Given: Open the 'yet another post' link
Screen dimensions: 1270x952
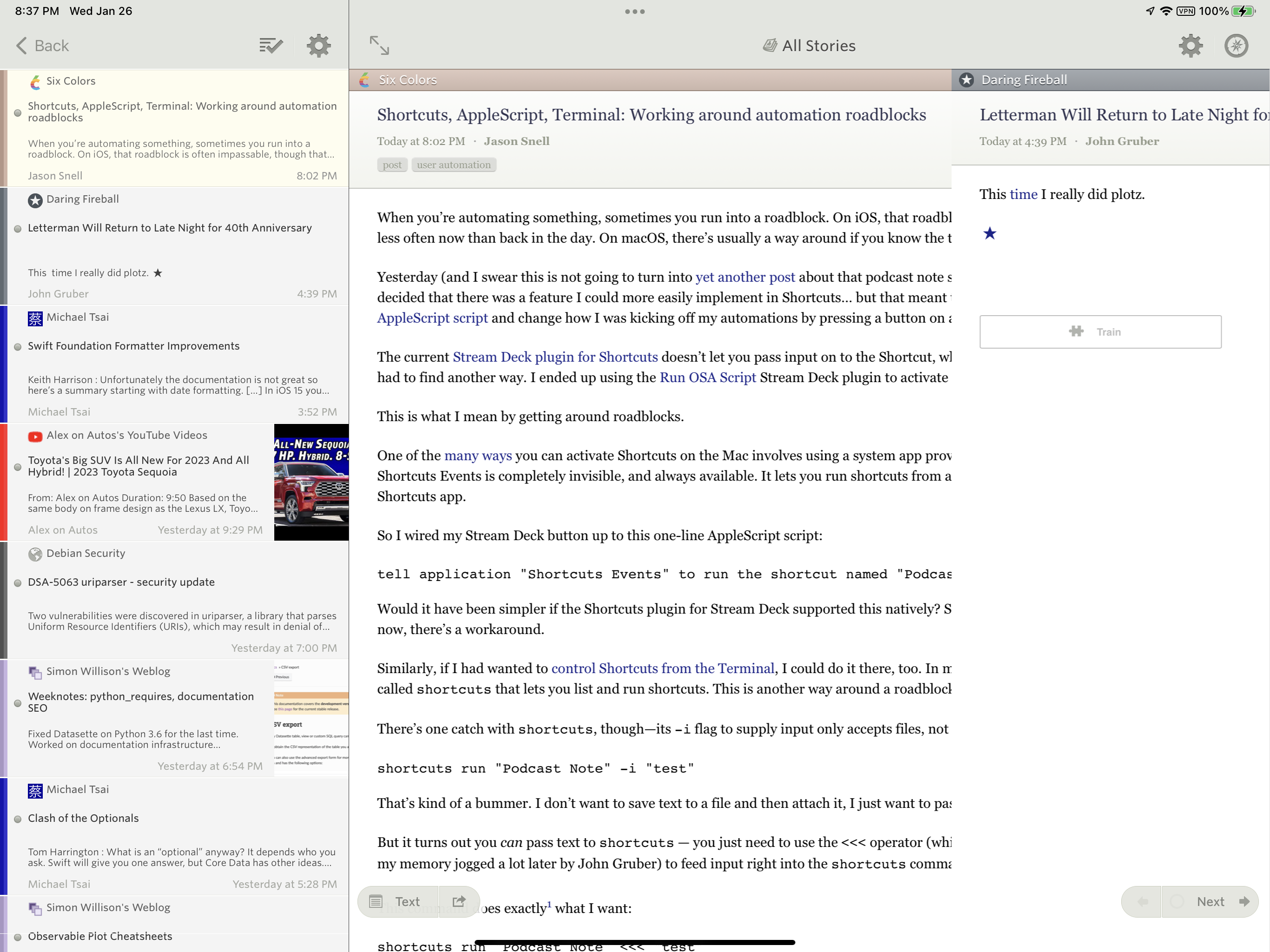Looking at the screenshot, I should point(745,278).
